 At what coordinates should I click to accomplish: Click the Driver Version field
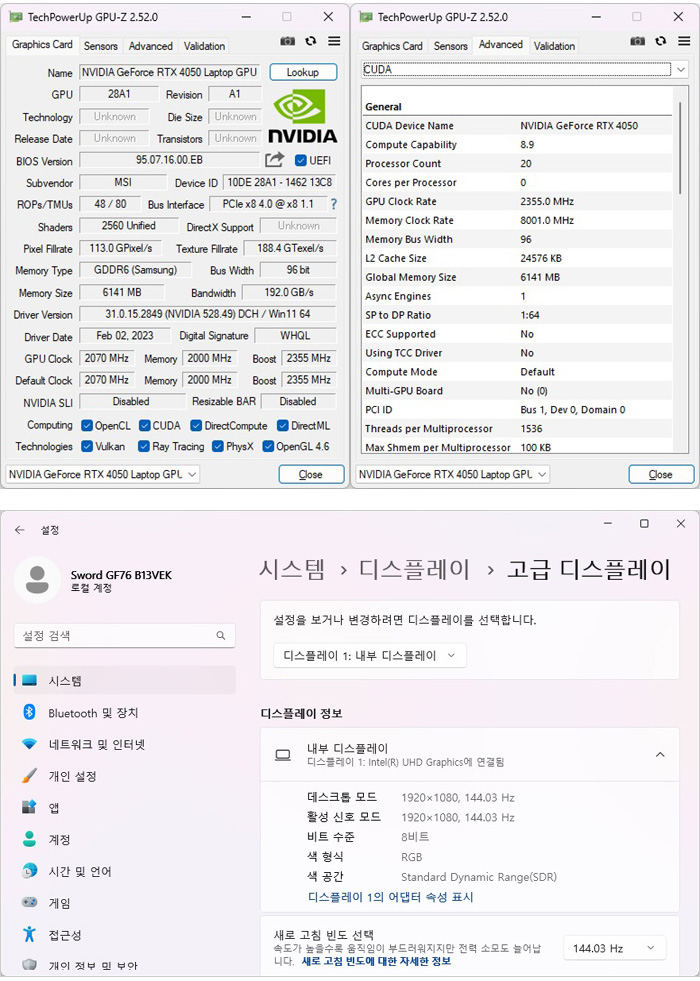(208, 313)
